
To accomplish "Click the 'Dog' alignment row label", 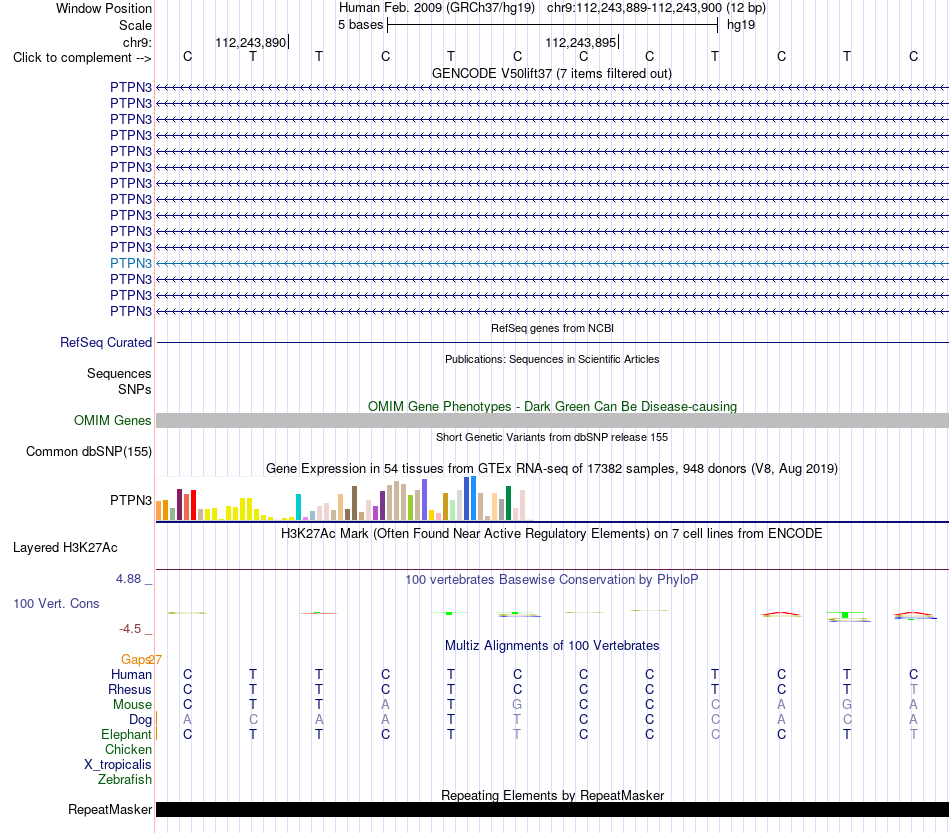I will click(141, 720).
